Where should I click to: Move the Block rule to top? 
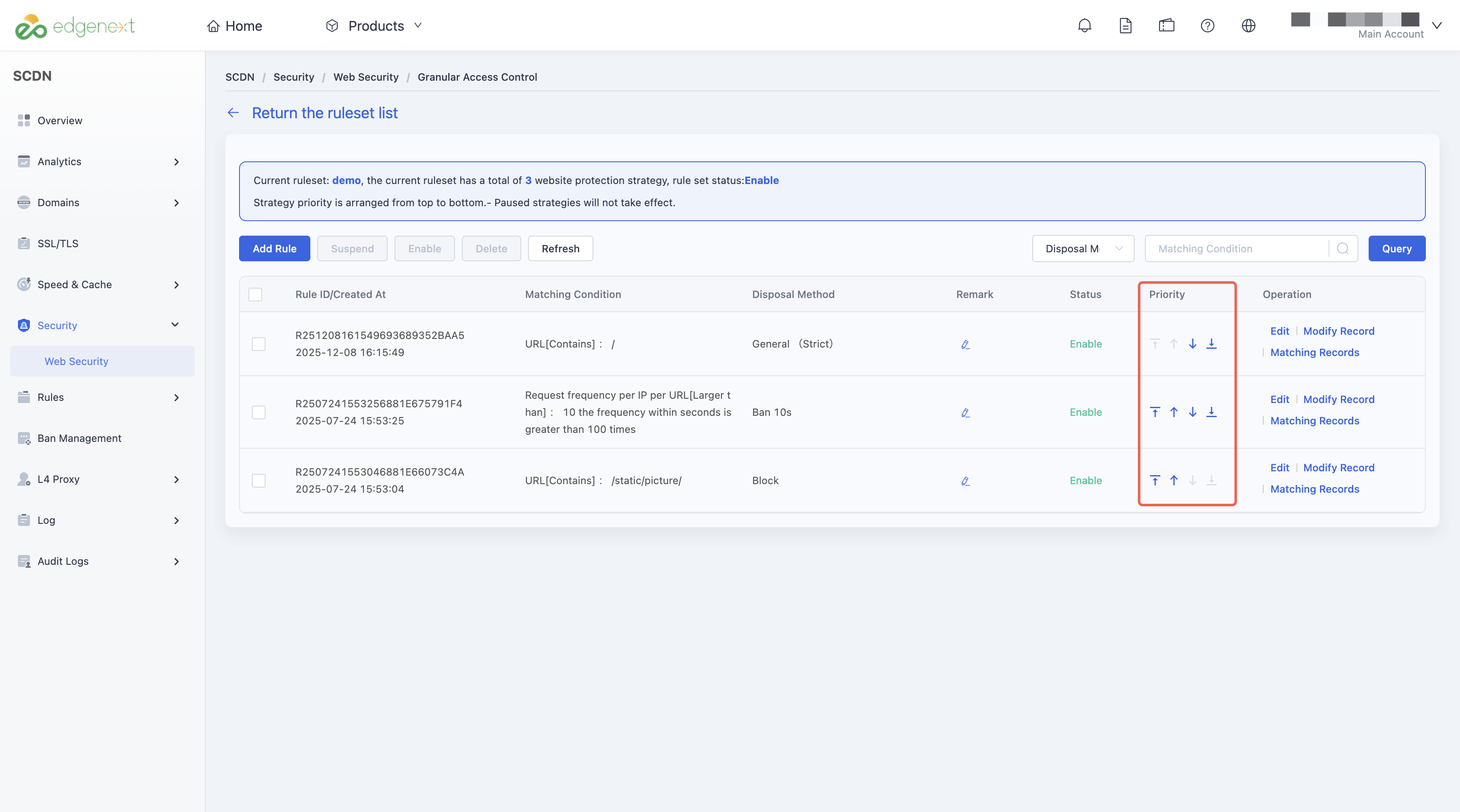[x=1154, y=480]
